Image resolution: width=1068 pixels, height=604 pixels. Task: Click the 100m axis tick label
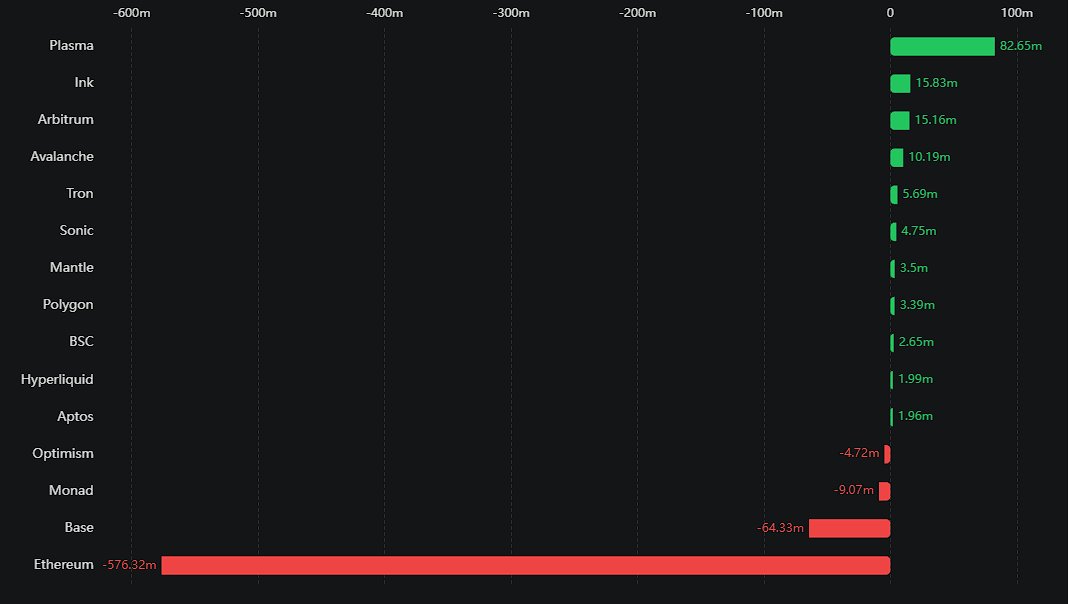click(1017, 13)
